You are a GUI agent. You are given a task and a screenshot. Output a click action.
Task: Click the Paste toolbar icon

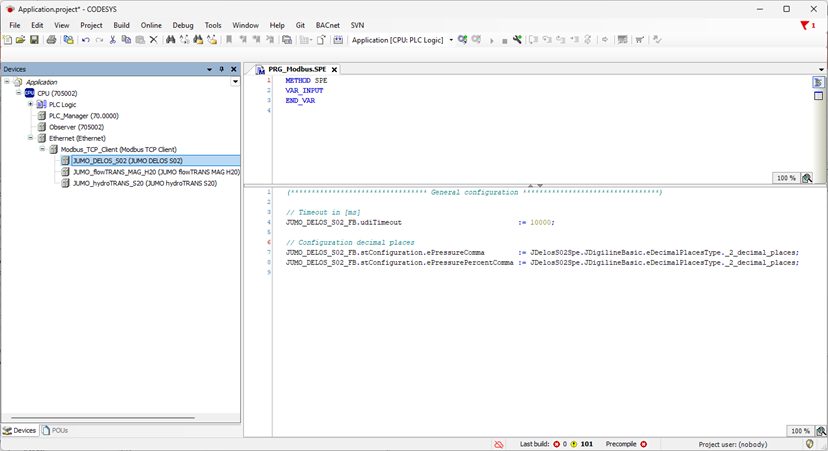(x=140, y=40)
